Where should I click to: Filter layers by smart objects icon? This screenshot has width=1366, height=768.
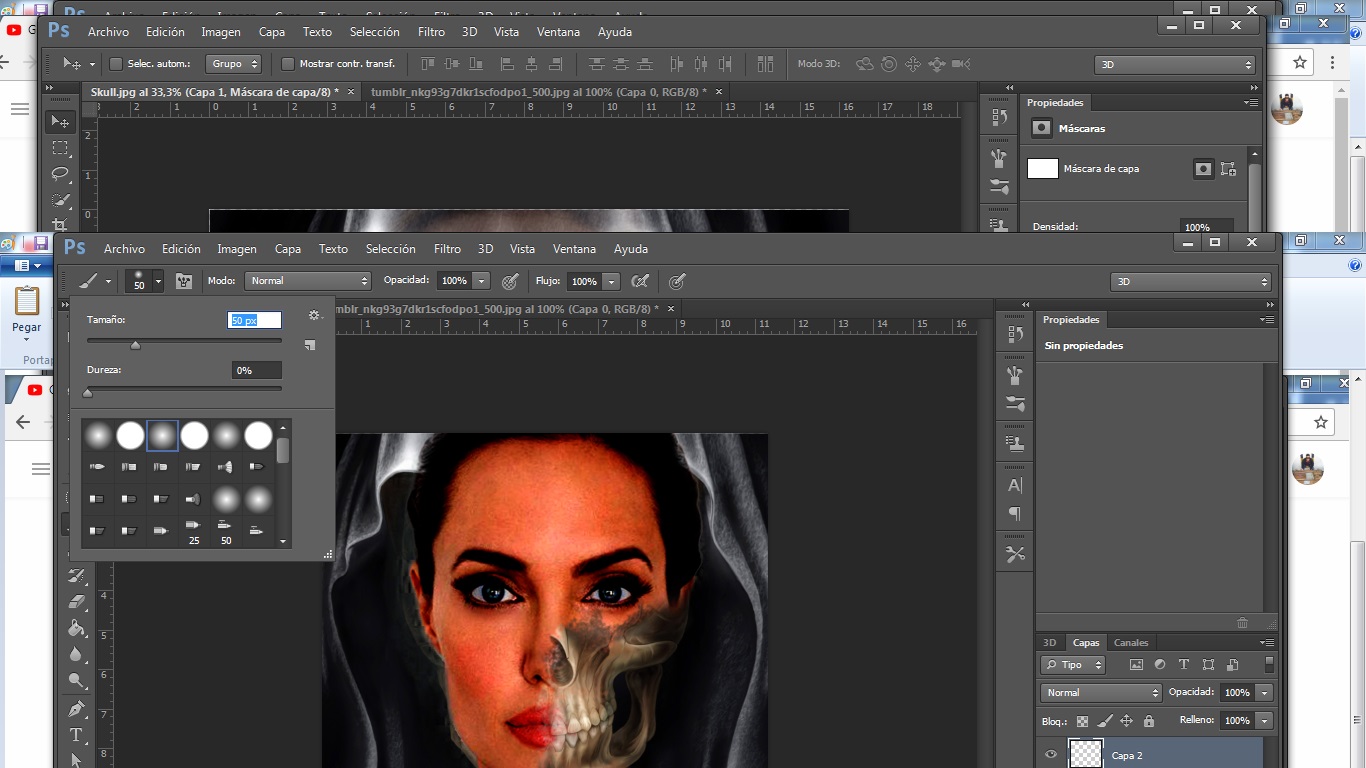tap(1232, 664)
